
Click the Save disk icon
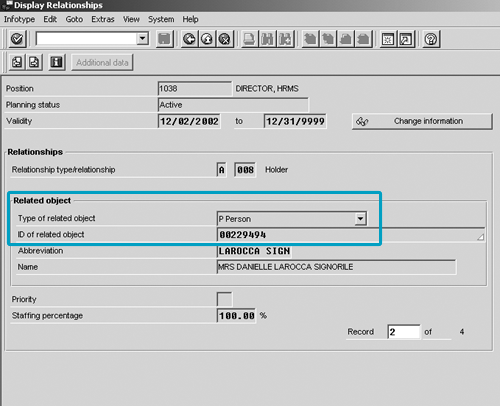click(x=165, y=39)
